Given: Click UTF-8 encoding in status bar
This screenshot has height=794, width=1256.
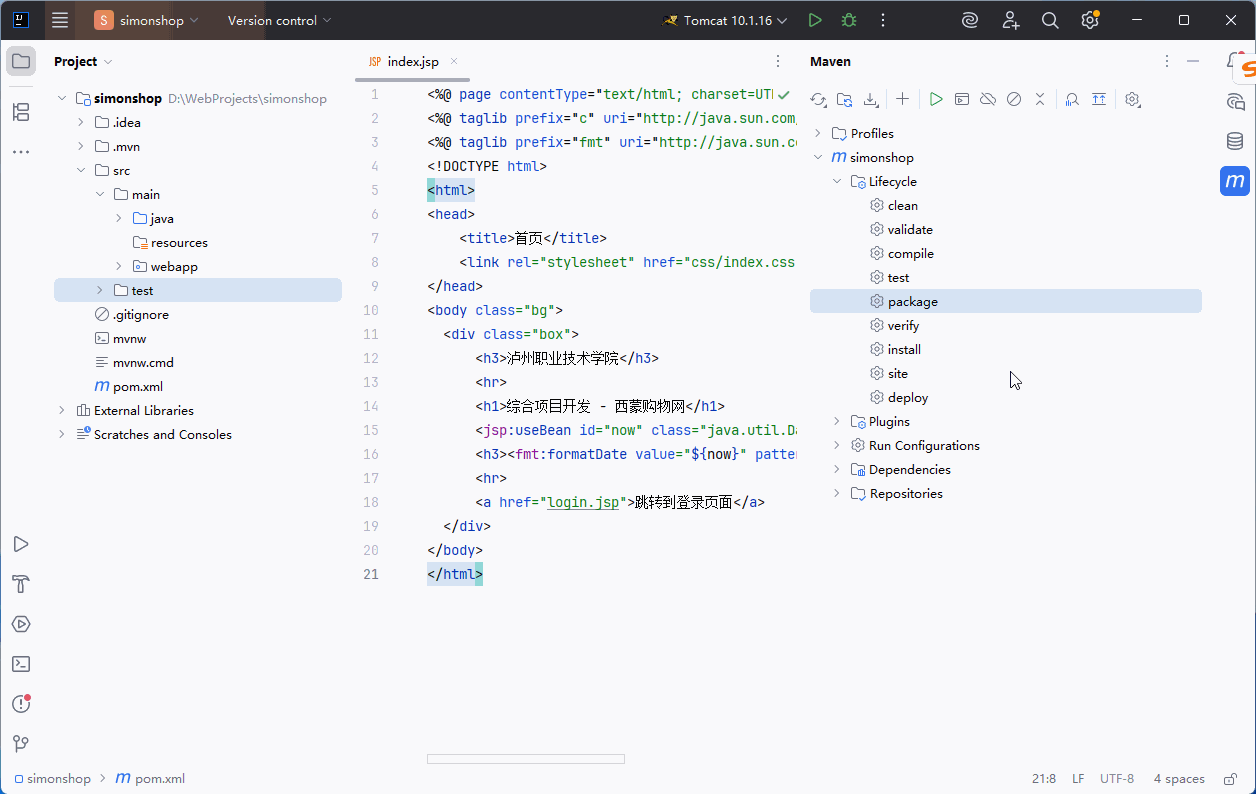Looking at the screenshot, I should 1117,779.
